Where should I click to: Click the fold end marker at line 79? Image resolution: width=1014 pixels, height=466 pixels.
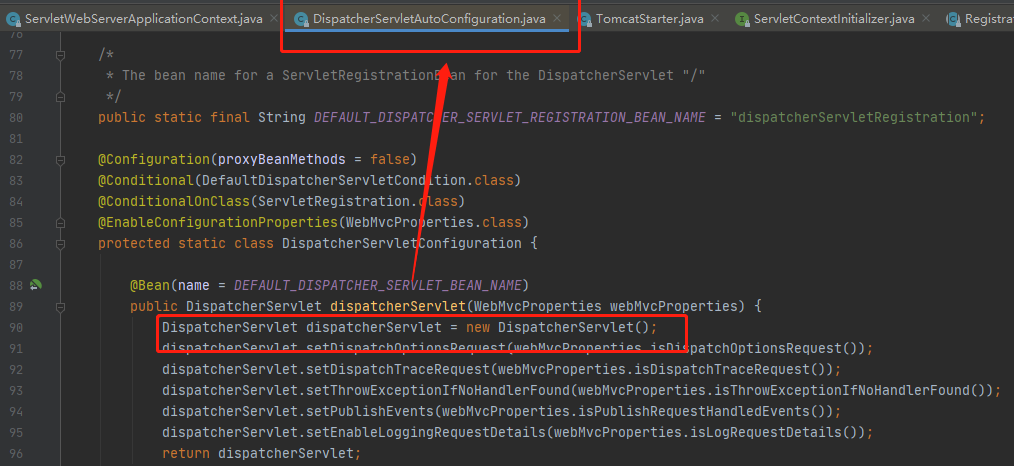[x=60, y=97]
